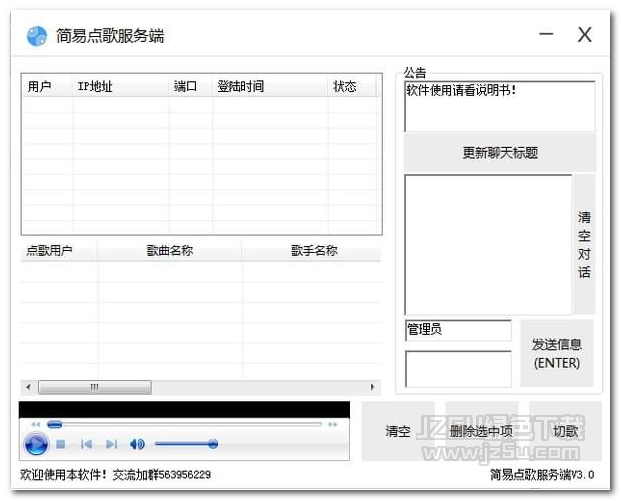Click the announcement text box

pos(500,106)
